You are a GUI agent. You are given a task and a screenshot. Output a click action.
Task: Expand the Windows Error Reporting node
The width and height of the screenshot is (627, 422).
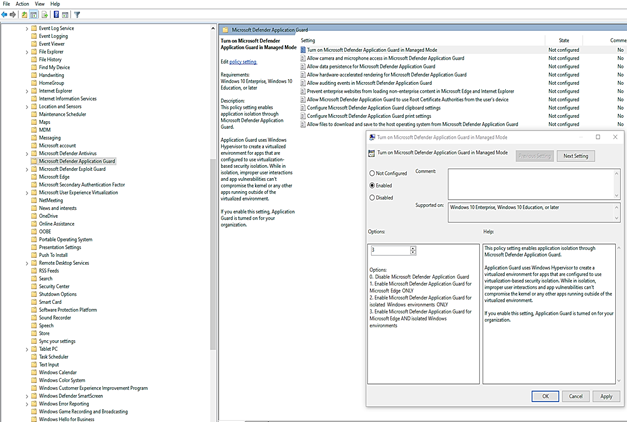[x=27, y=404]
